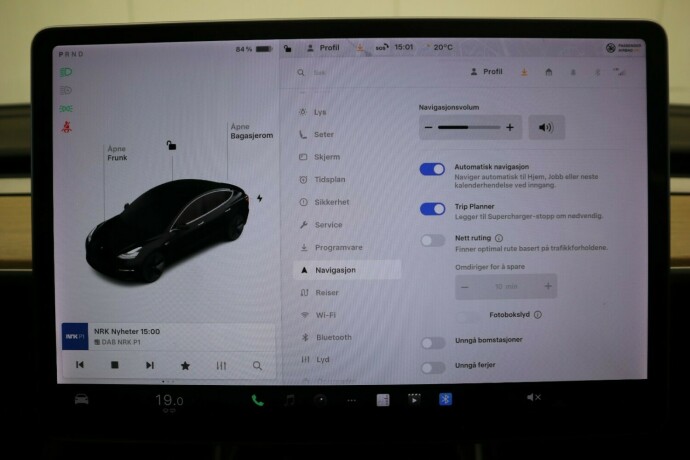Open the phone app on bottom bar

point(257,400)
